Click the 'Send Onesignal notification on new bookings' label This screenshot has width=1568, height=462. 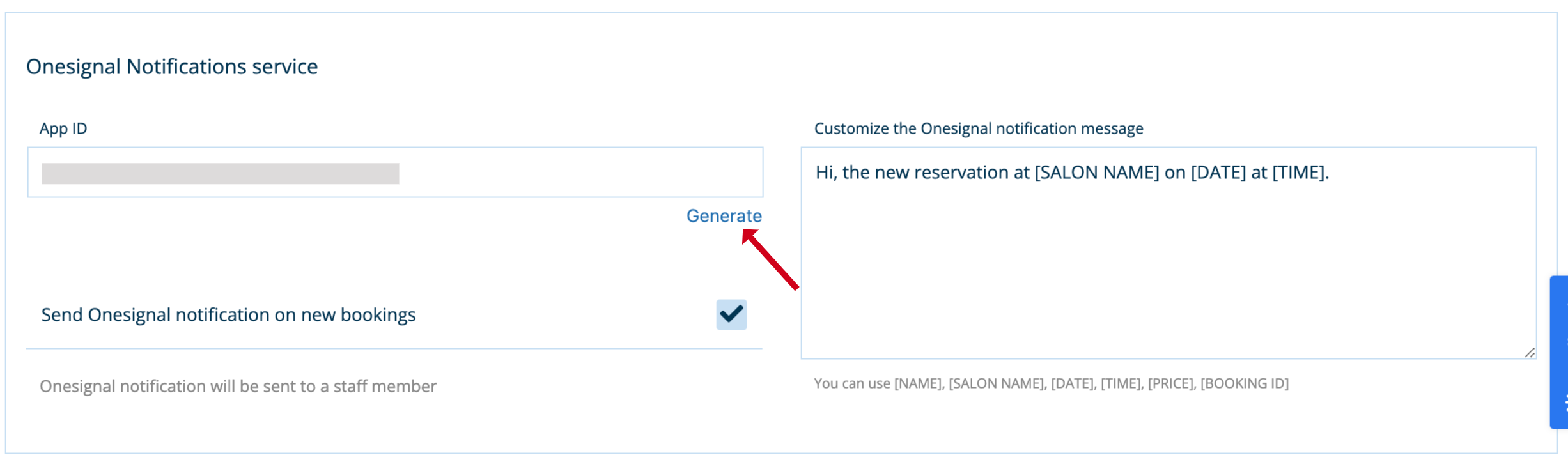click(x=228, y=314)
